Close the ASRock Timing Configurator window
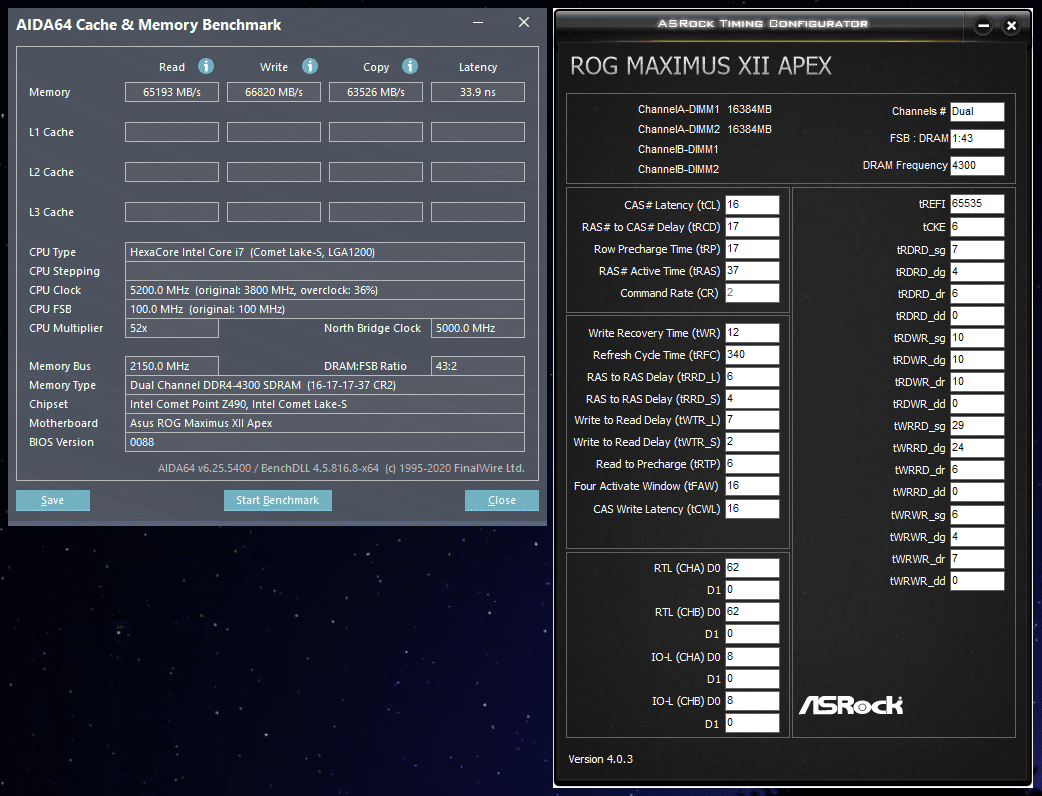Viewport: 1042px width, 796px height. [1011, 26]
